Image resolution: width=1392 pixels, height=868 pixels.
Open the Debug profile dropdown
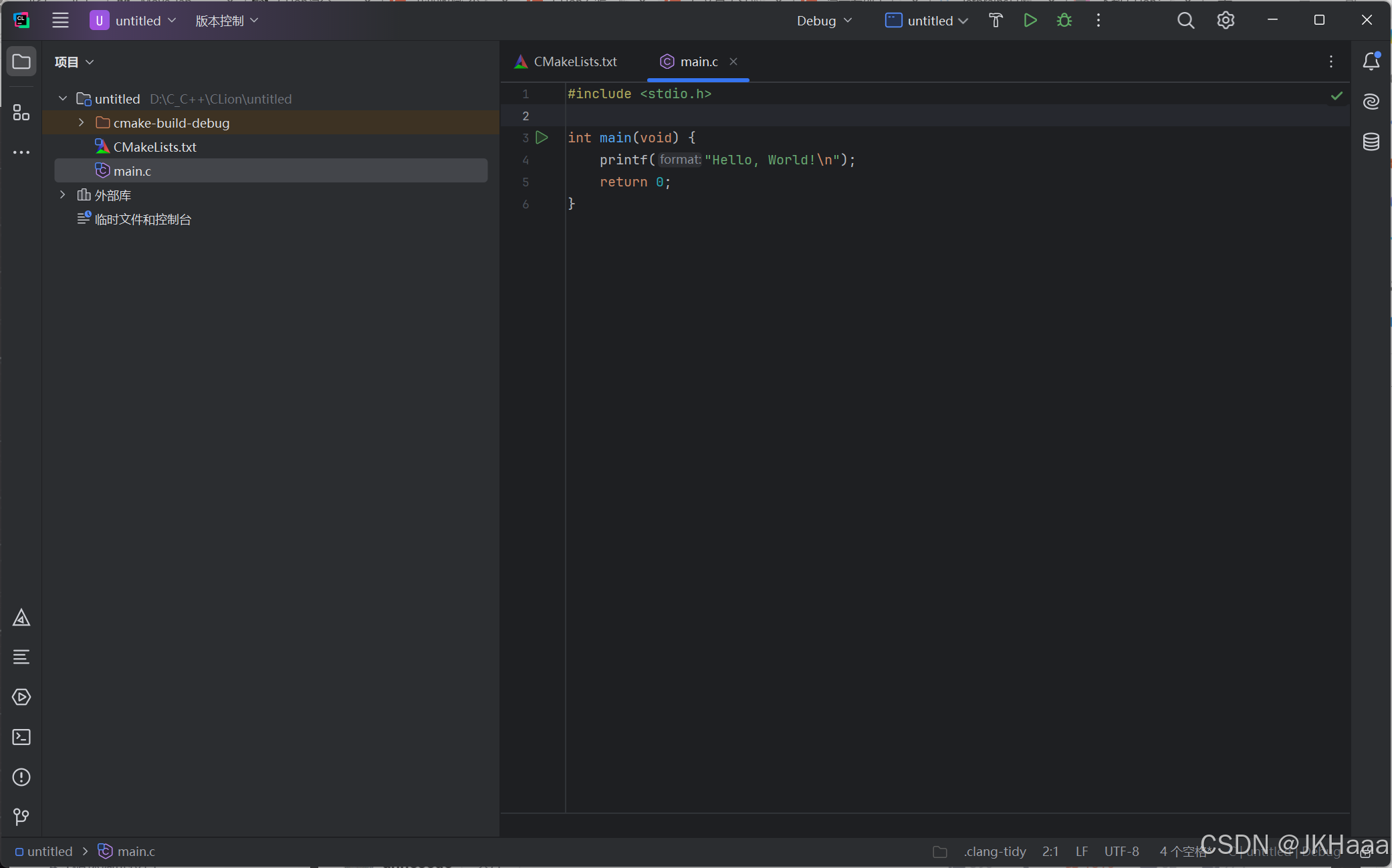[x=824, y=21]
